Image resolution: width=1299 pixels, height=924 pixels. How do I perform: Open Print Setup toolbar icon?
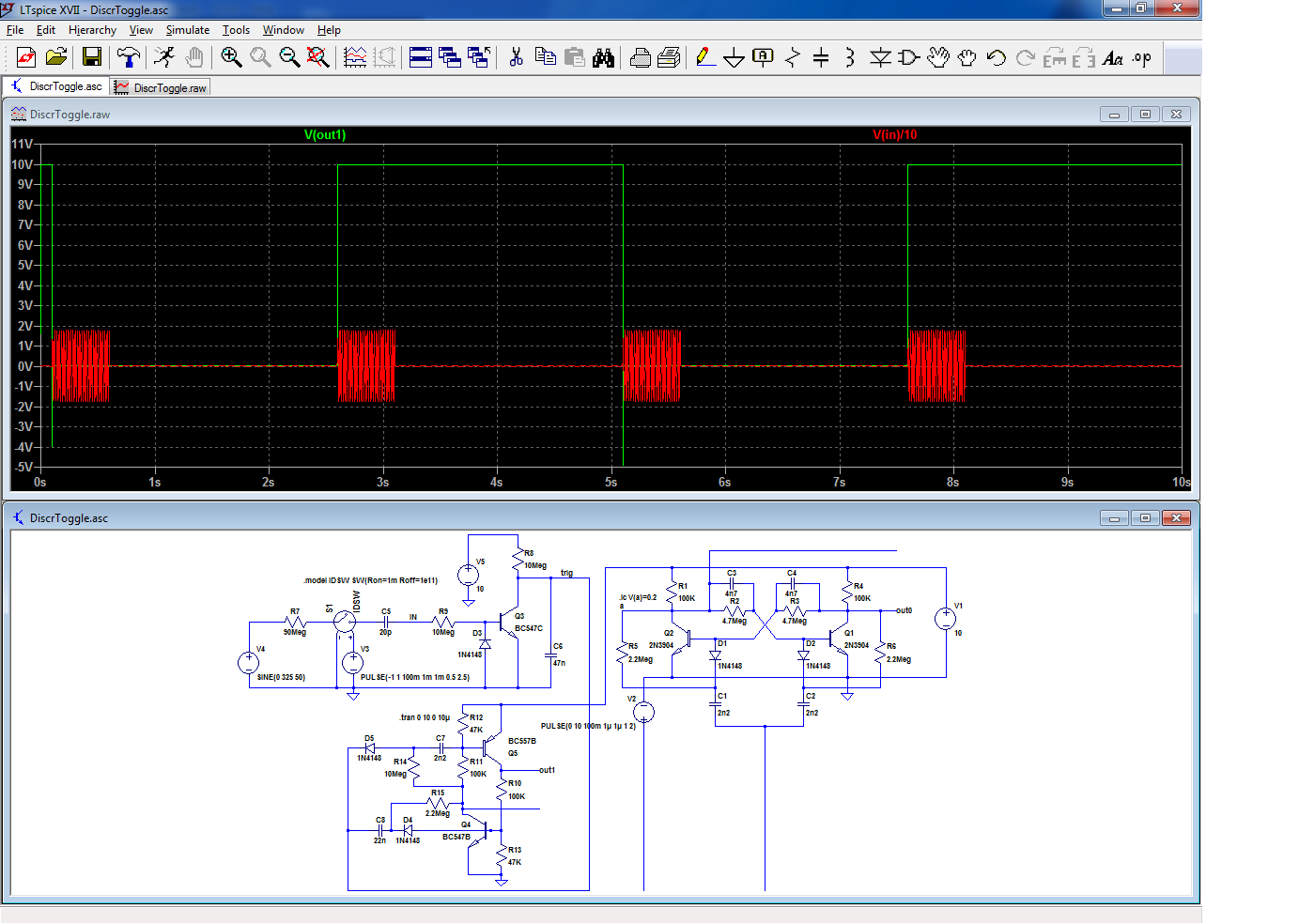(x=669, y=57)
